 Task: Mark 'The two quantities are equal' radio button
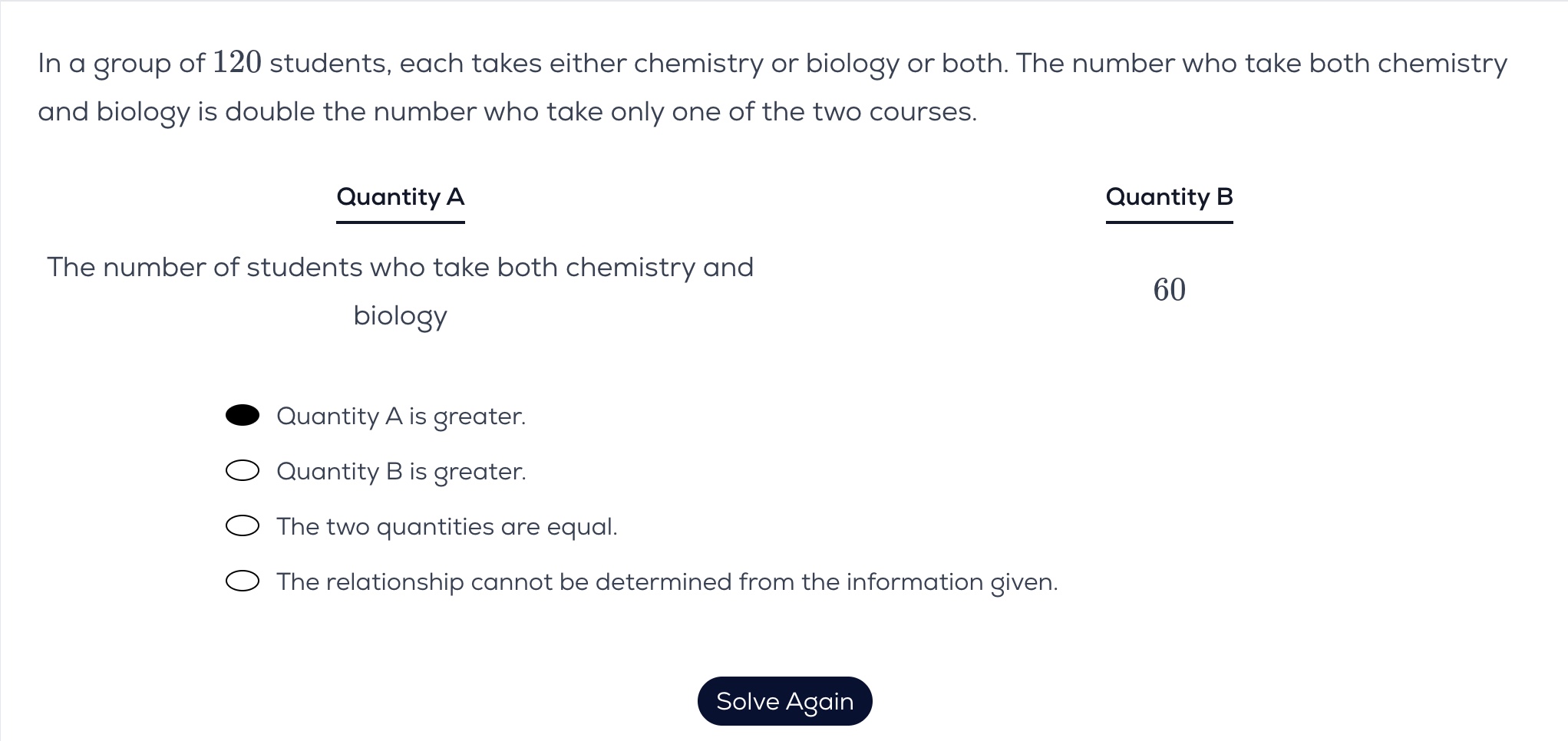click(243, 526)
